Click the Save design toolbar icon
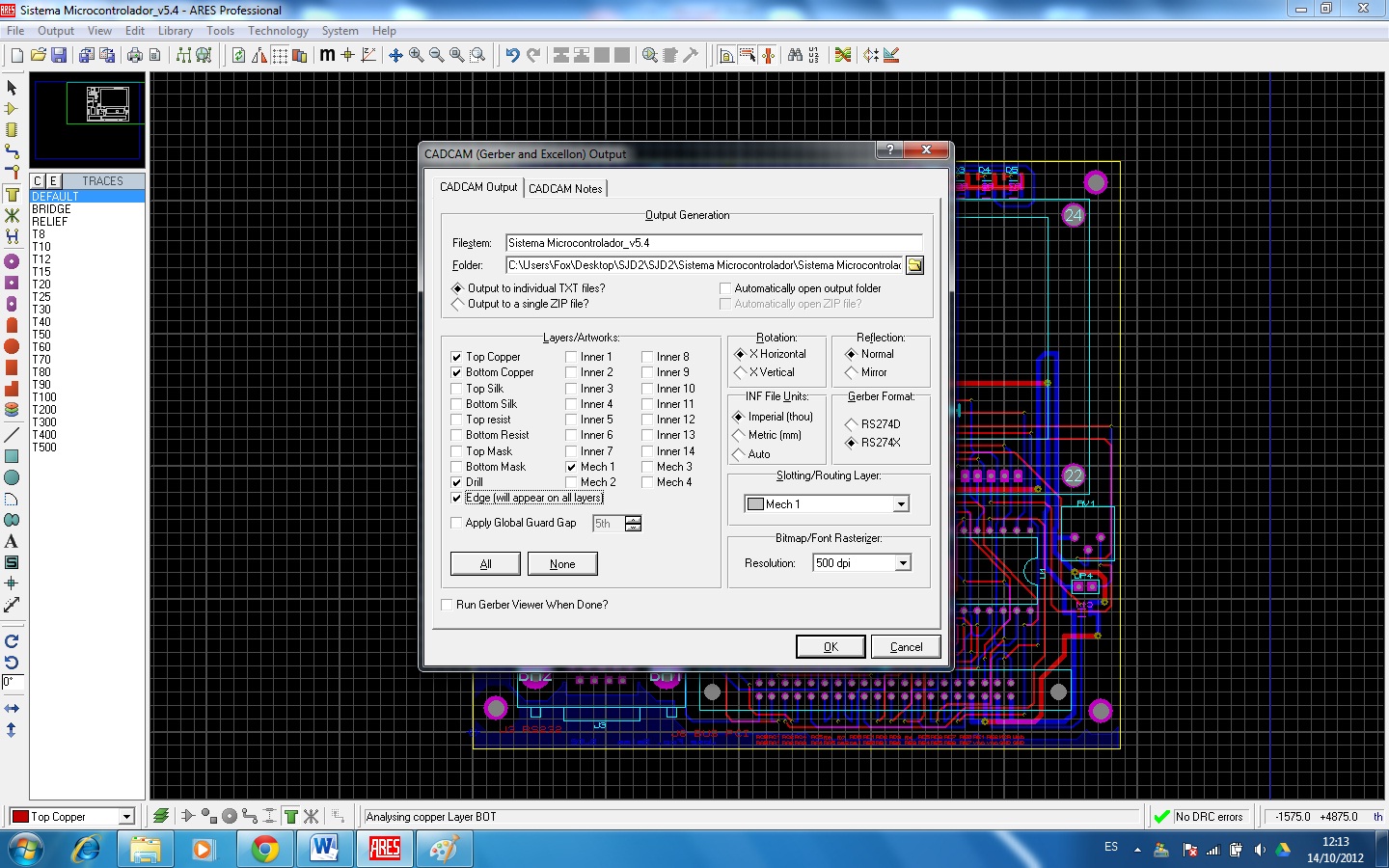 click(x=59, y=55)
